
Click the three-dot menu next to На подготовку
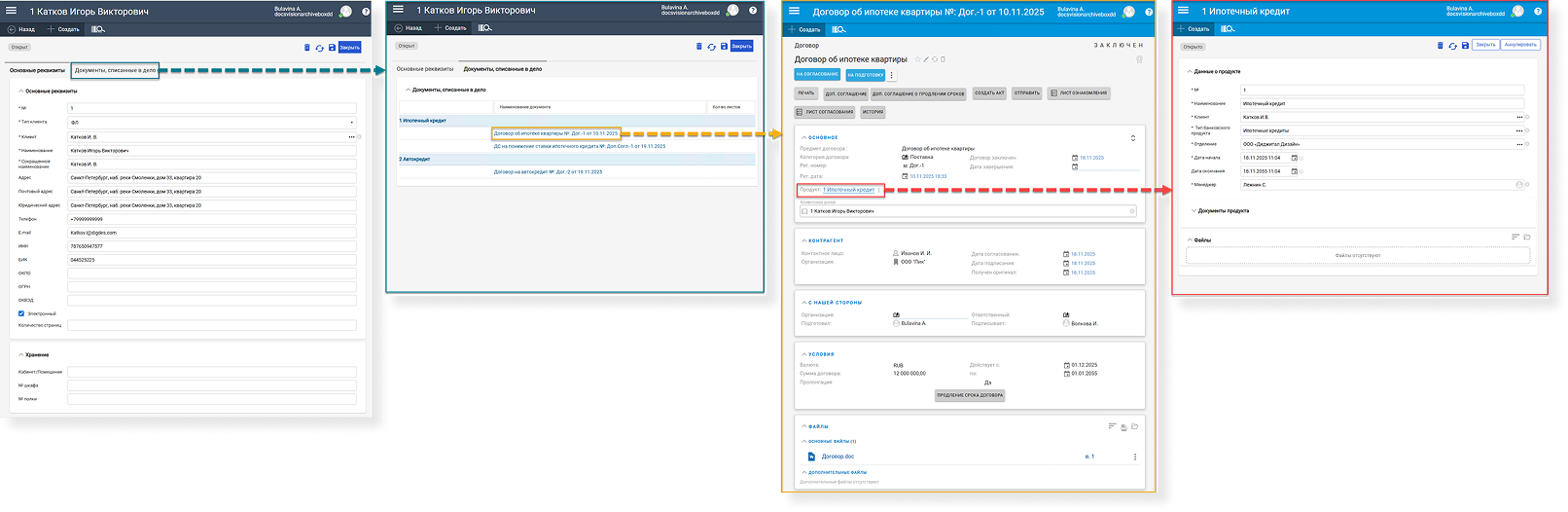click(x=892, y=75)
